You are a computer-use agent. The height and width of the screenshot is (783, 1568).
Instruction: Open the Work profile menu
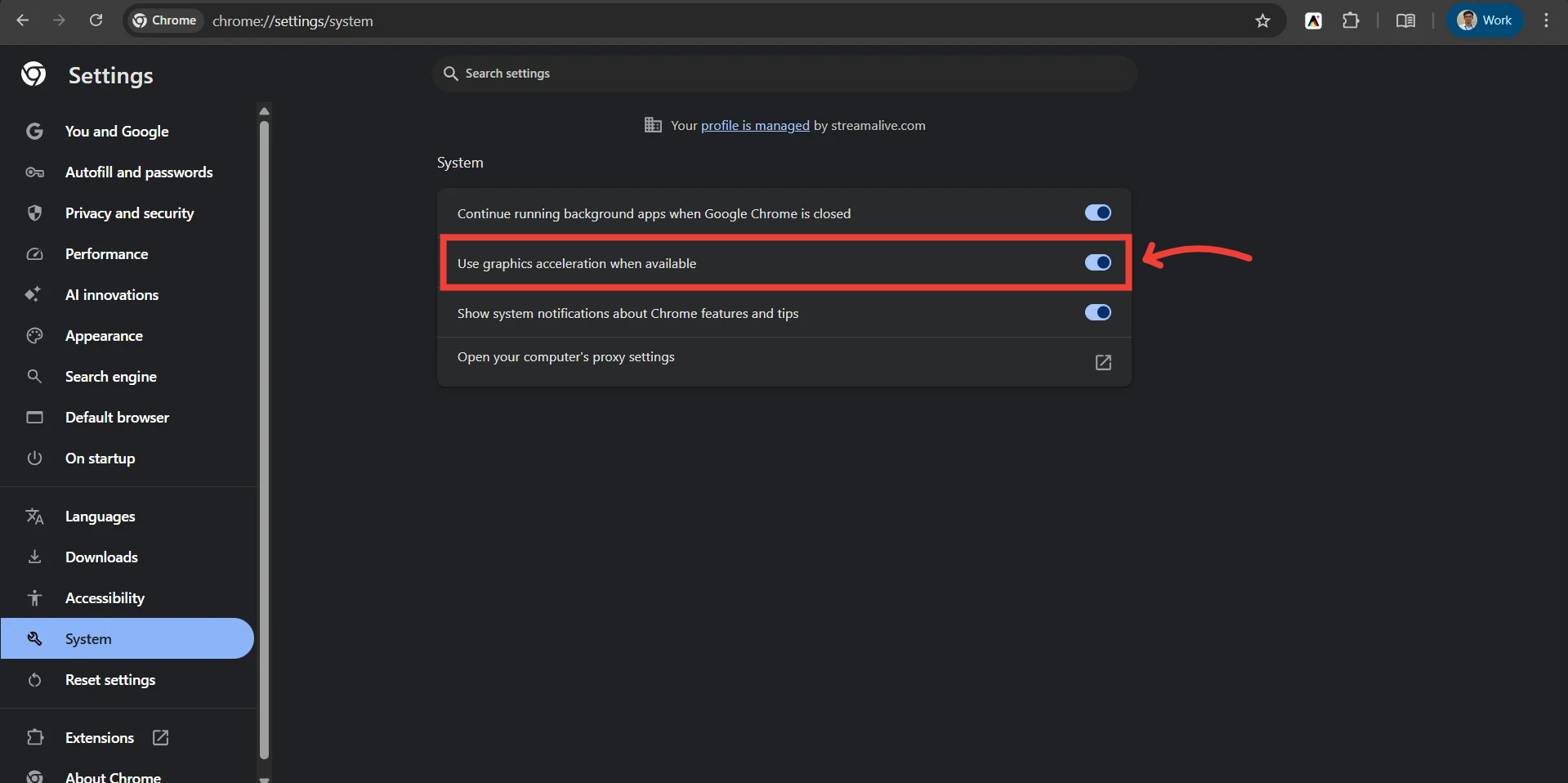(x=1485, y=20)
